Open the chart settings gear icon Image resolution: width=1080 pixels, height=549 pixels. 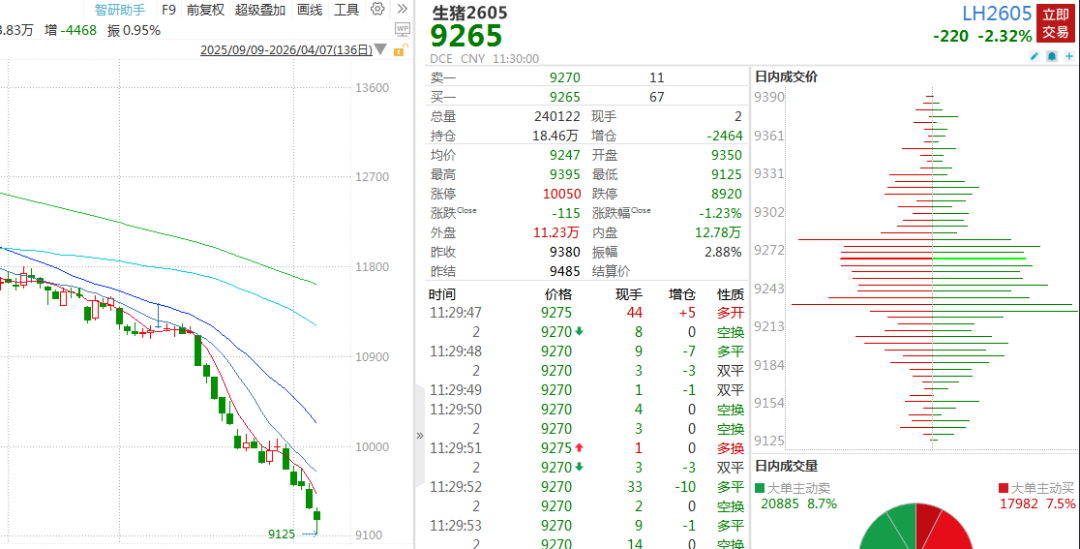pyautogui.click(x=377, y=9)
